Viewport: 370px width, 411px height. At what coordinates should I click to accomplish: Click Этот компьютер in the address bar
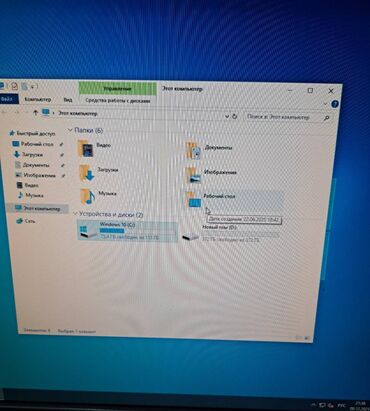pyautogui.click(x=78, y=113)
